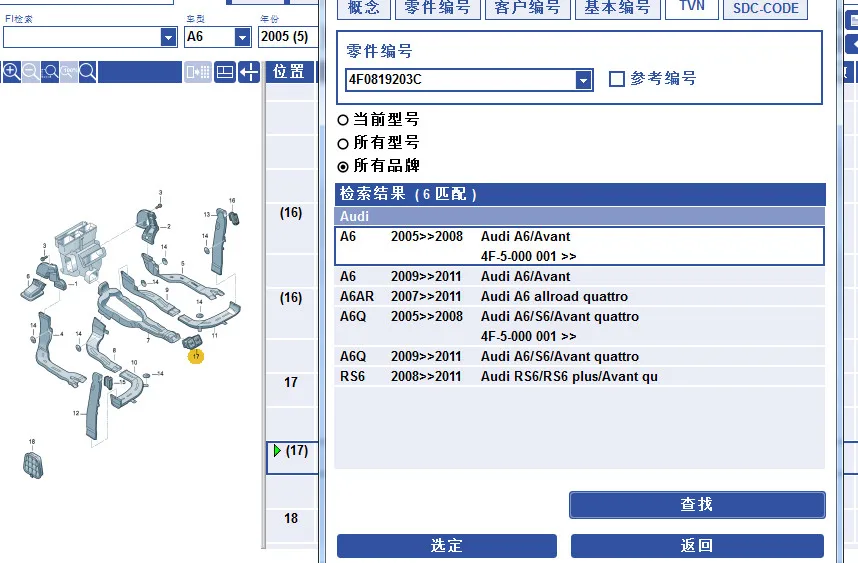Click the part number input text
Viewport: 858px width, 563px height.
pos(385,80)
